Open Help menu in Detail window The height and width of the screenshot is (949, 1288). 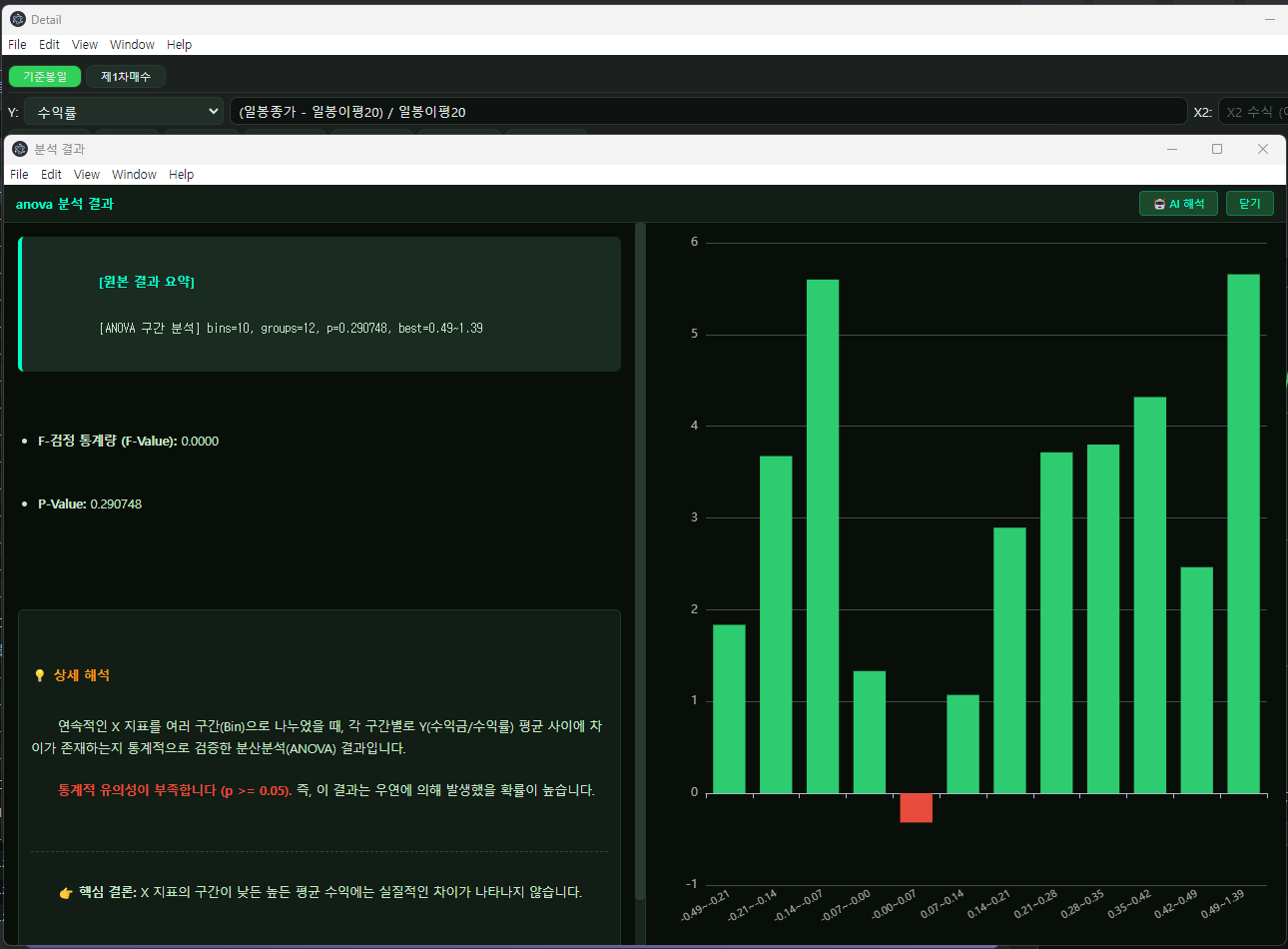coord(179,45)
